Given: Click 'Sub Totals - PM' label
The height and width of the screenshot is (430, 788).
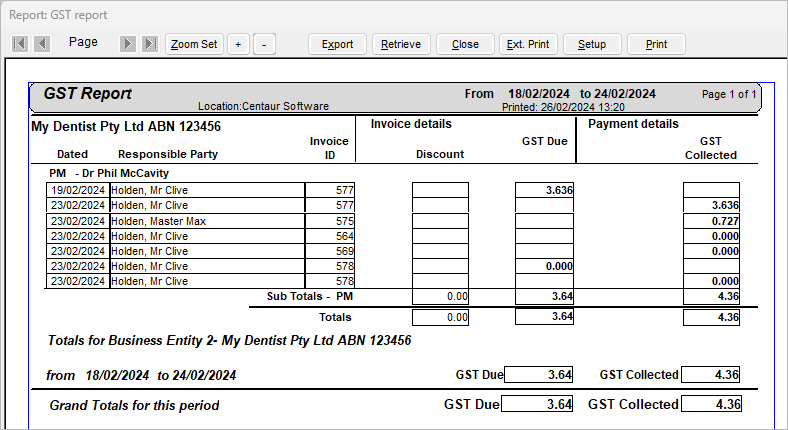Looking at the screenshot, I should coord(310,296).
